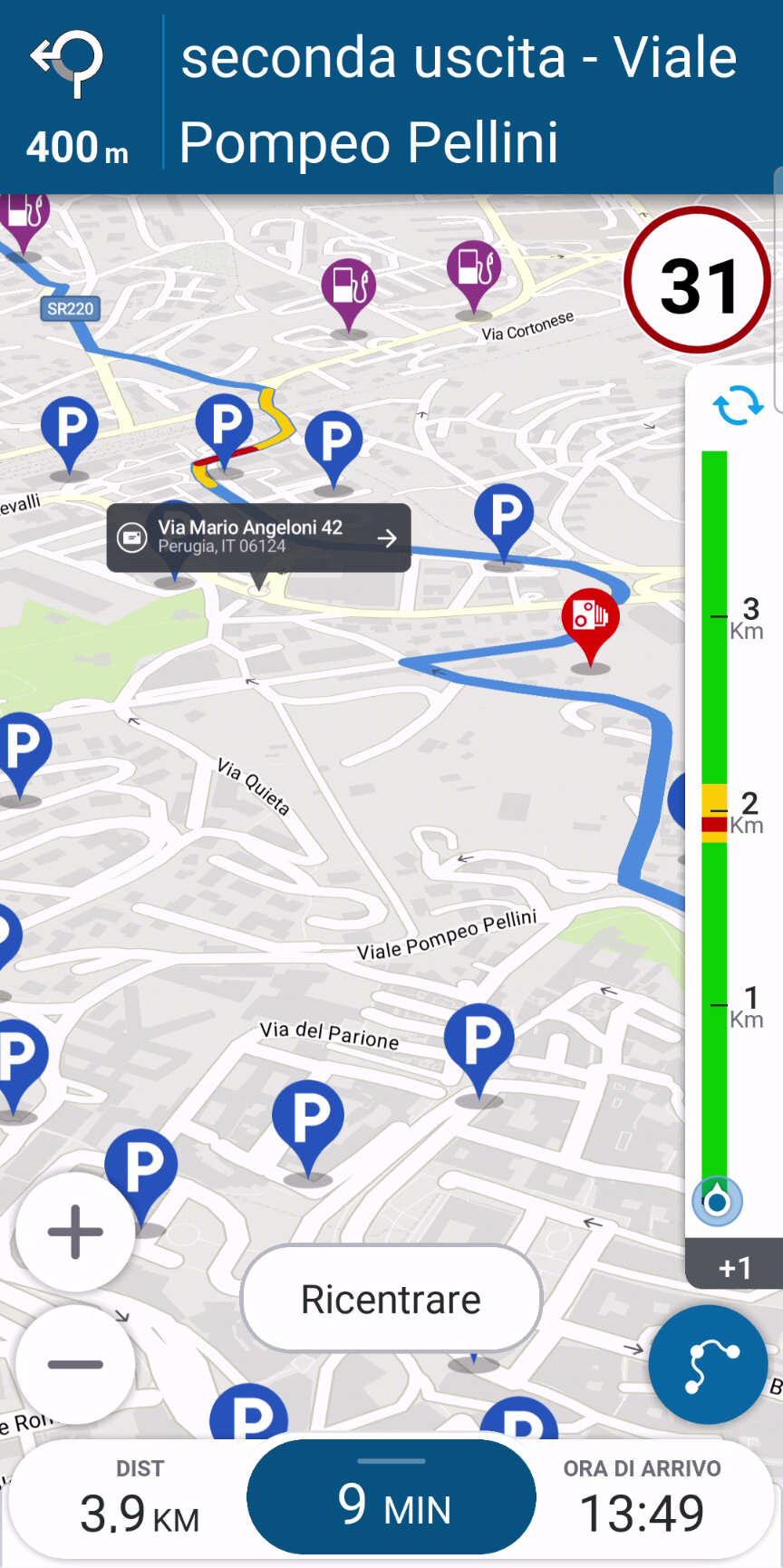Tap red congestion segment on traffic bar
Viewport: 783px width, 1568px height.
(x=714, y=825)
